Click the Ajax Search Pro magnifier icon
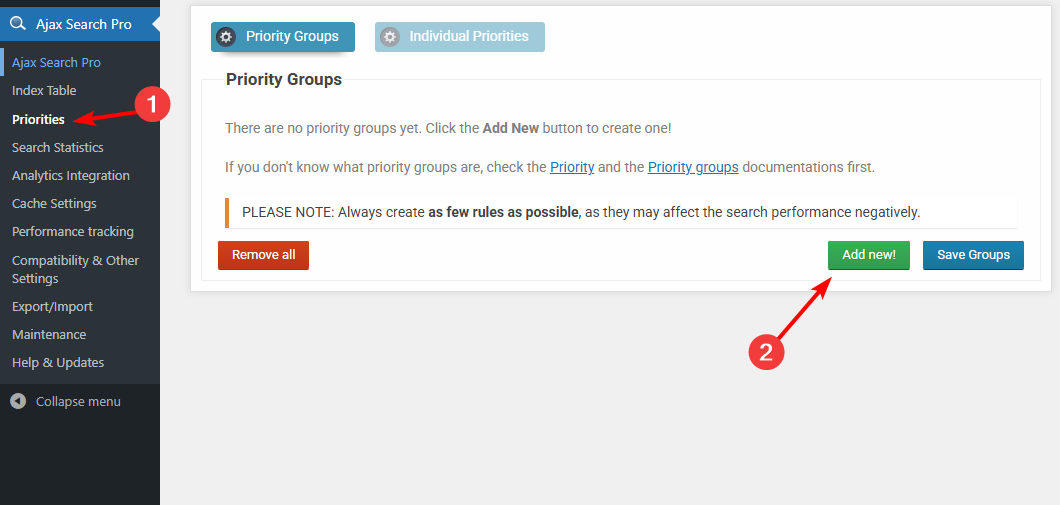 (18, 24)
